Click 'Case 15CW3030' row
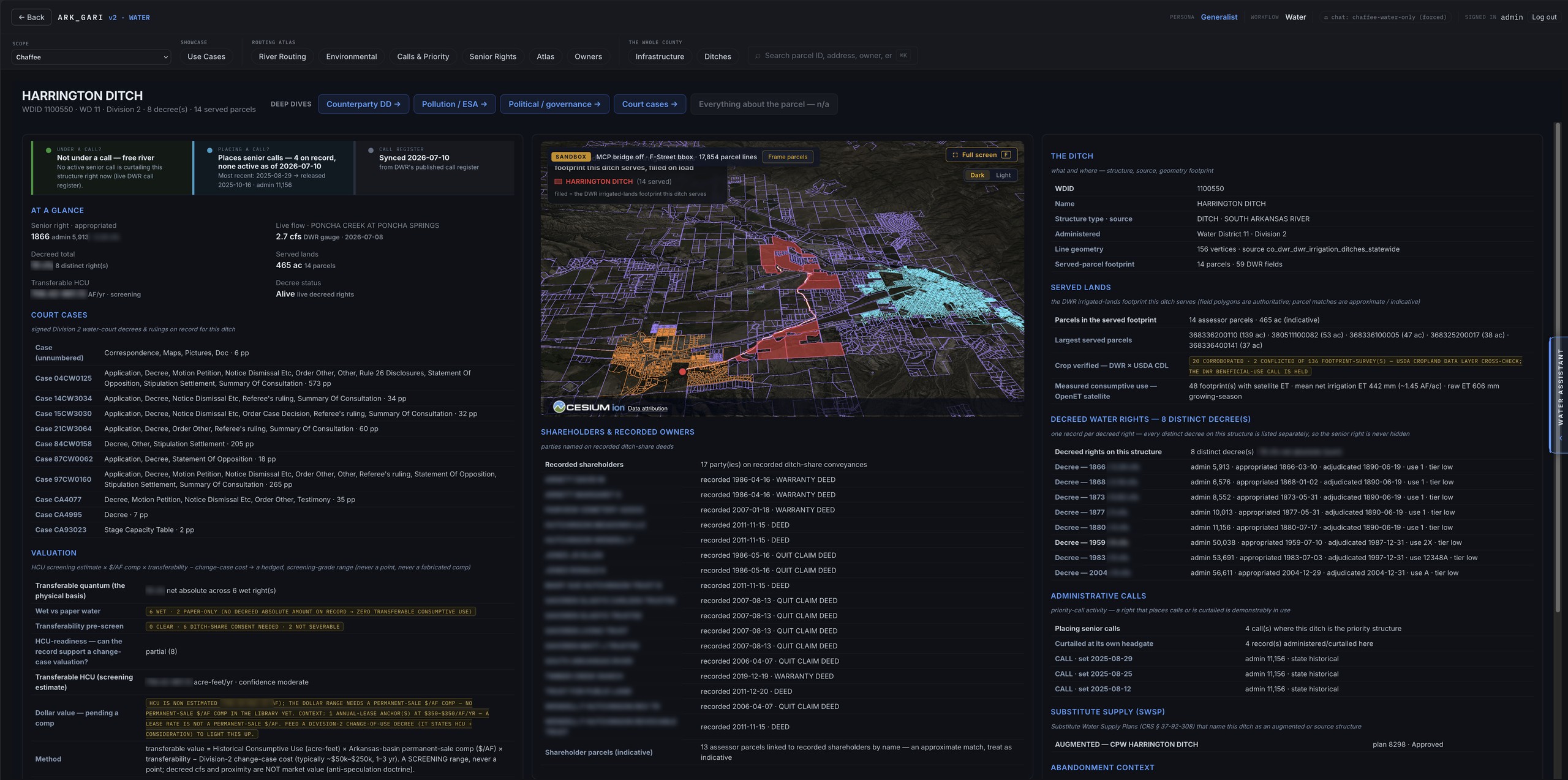Image resolution: width=1568 pixels, height=780 pixels. (272, 414)
